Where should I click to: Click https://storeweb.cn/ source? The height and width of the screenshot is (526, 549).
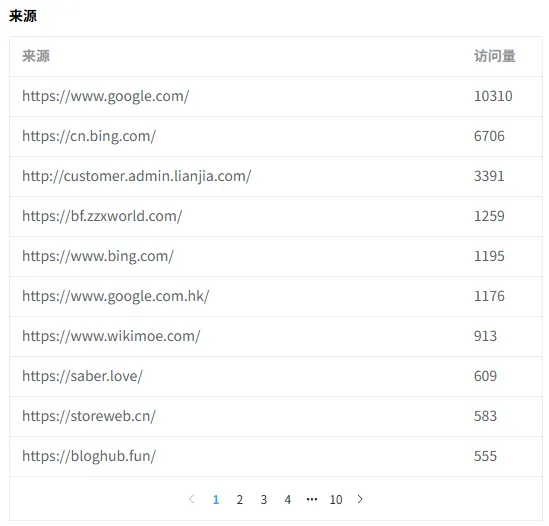point(89,416)
